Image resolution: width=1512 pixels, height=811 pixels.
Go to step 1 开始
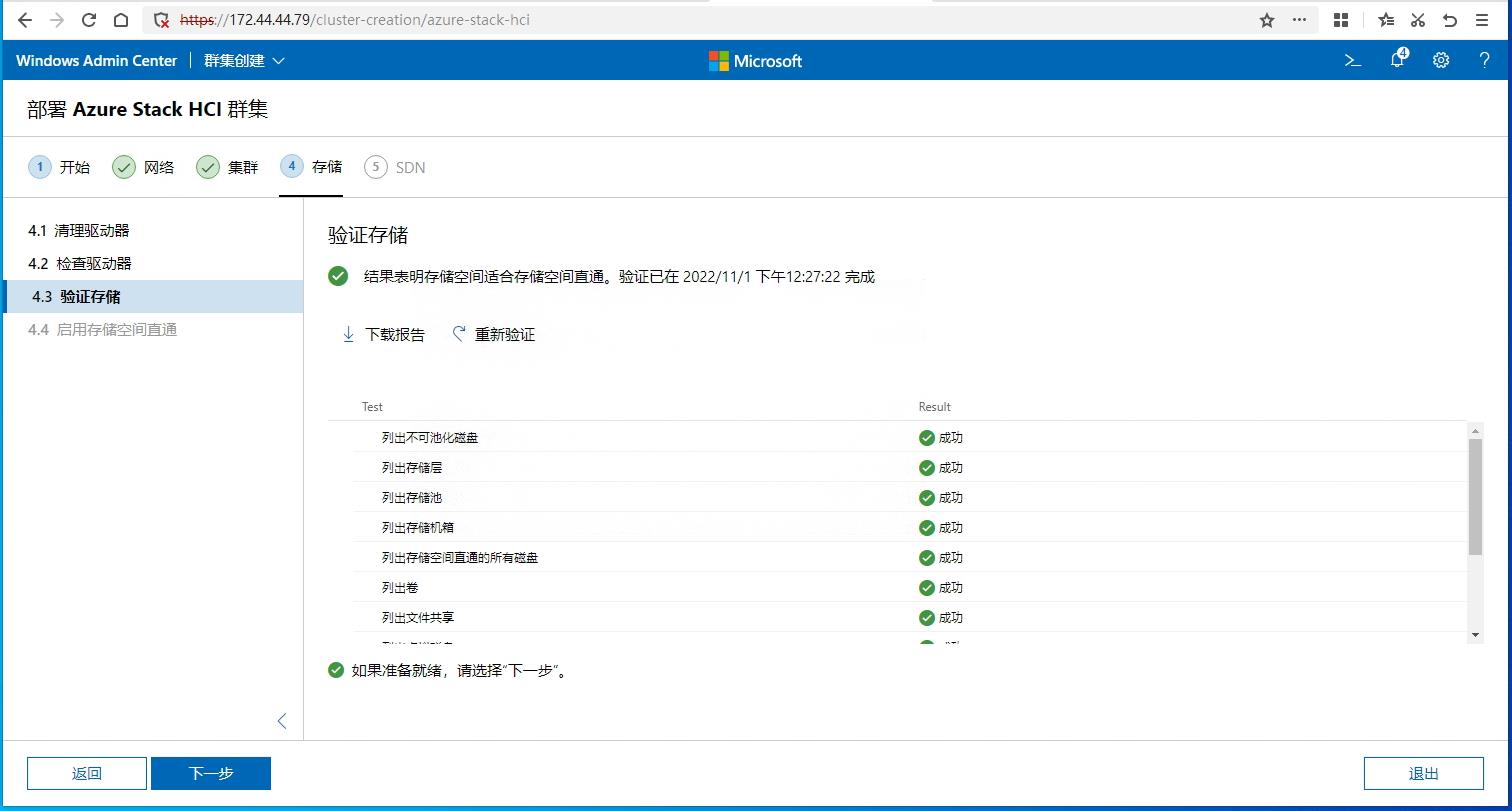click(59, 167)
